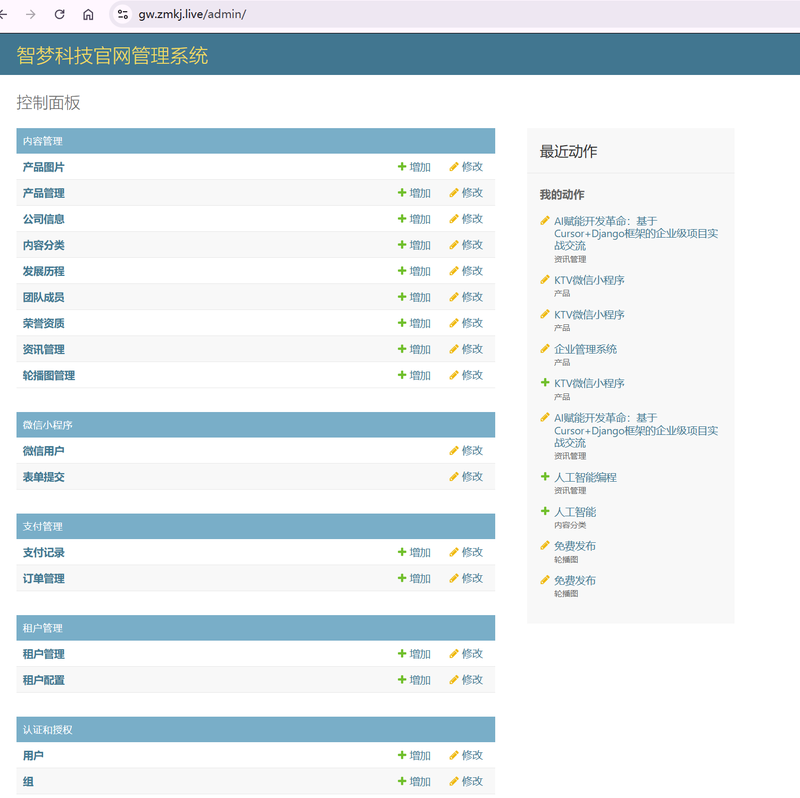Edit 荣誉资质 records
The height and width of the screenshot is (798, 800).
coord(466,323)
